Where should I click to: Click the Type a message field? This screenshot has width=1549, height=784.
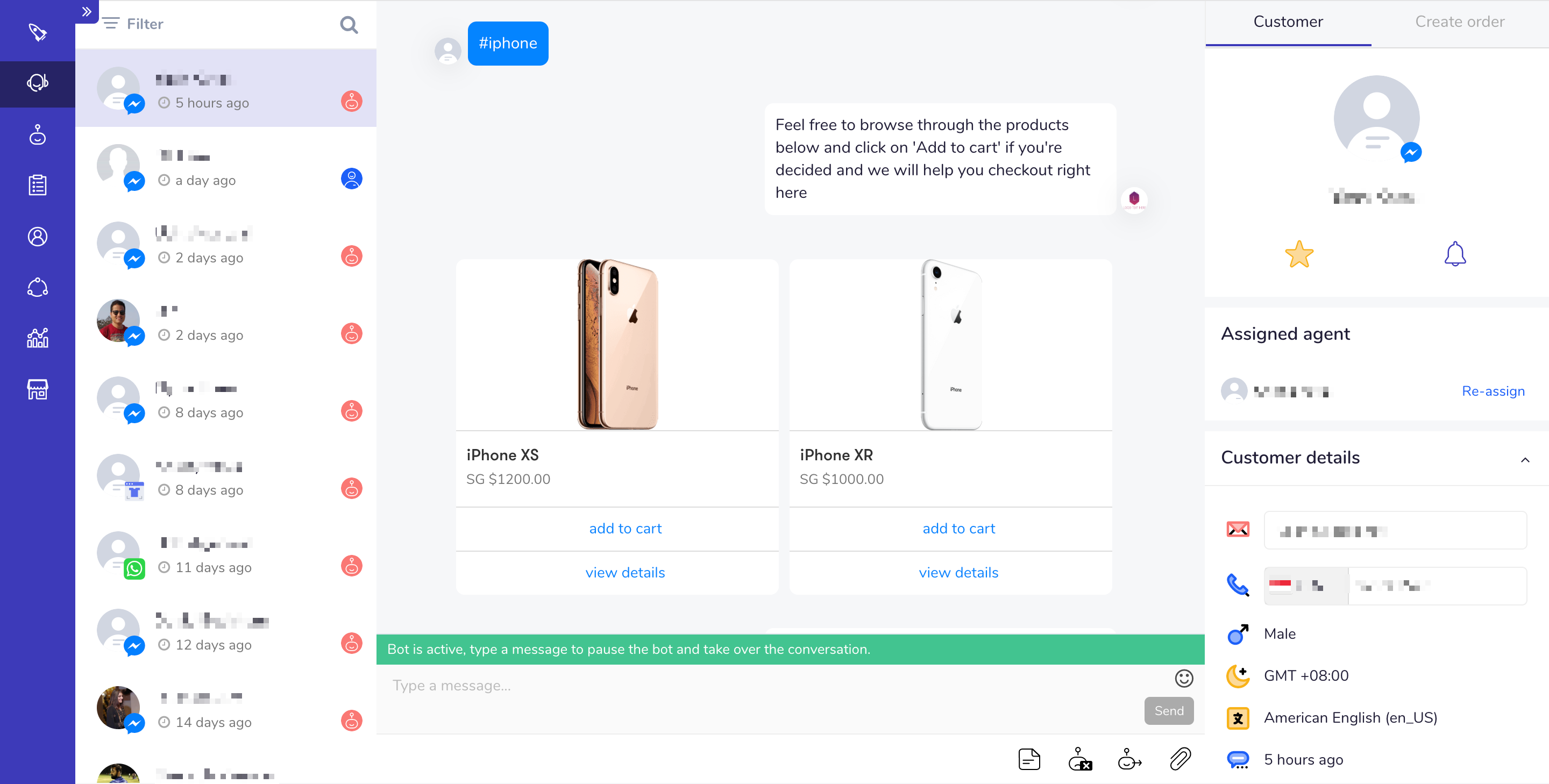[770, 686]
